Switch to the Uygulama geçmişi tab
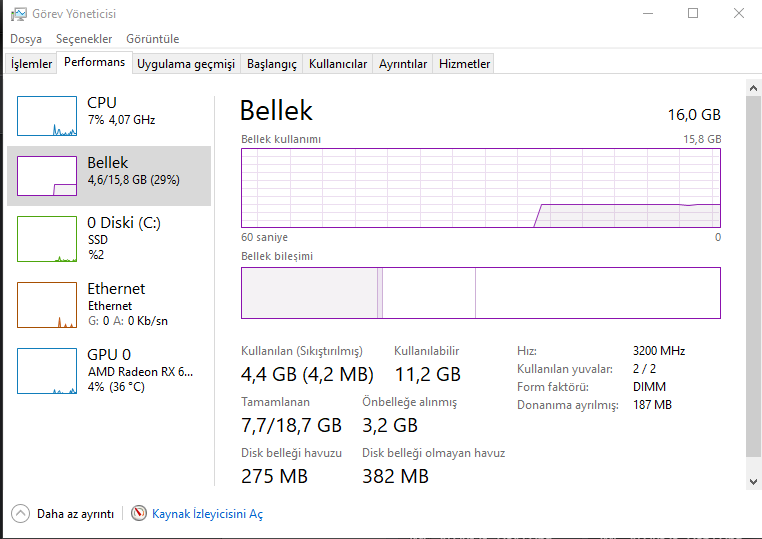 [x=186, y=64]
